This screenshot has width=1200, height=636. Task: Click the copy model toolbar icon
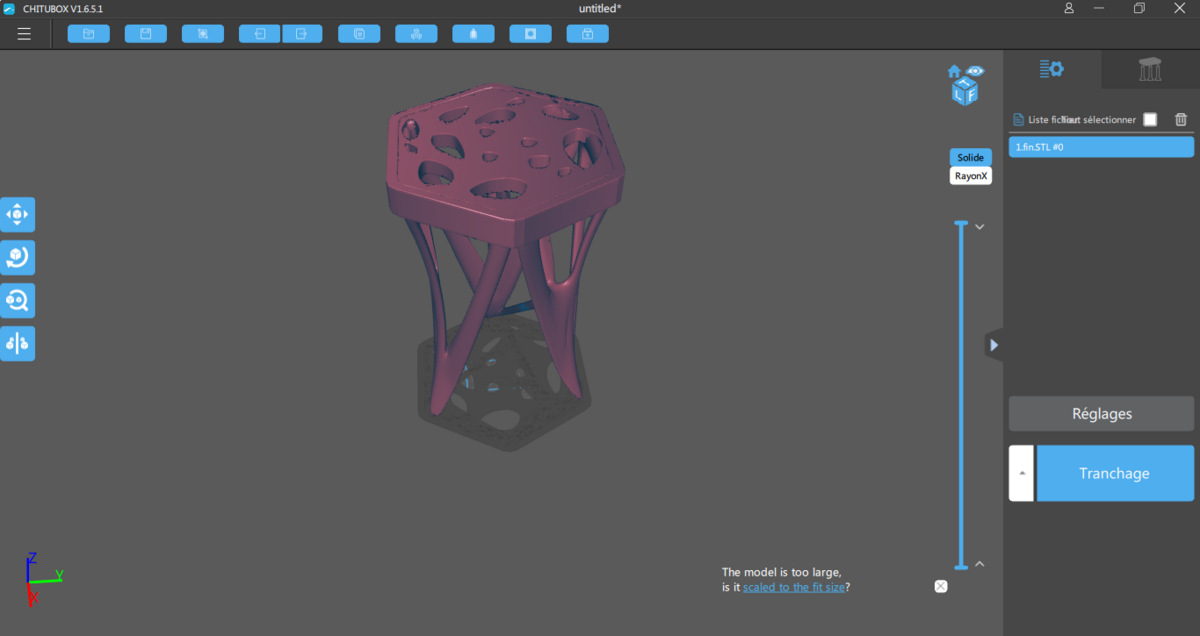(x=359, y=34)
